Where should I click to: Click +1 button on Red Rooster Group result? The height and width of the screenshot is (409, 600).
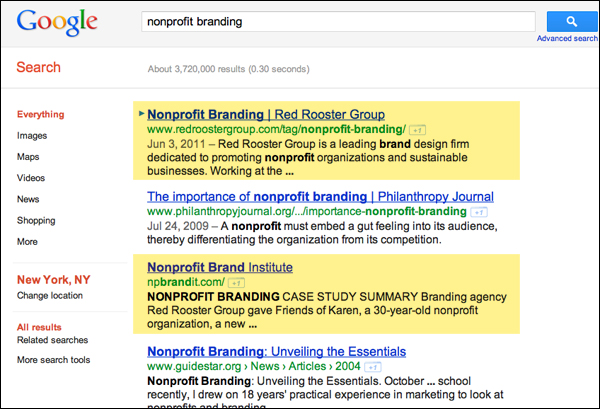[417, 130]
